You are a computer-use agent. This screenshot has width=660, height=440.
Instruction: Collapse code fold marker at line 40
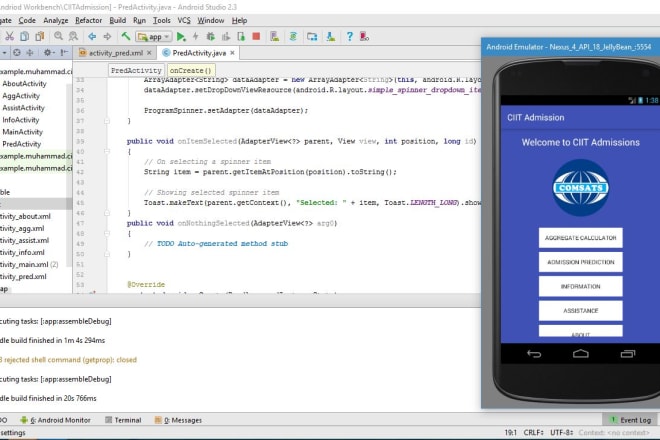[107, 152]
